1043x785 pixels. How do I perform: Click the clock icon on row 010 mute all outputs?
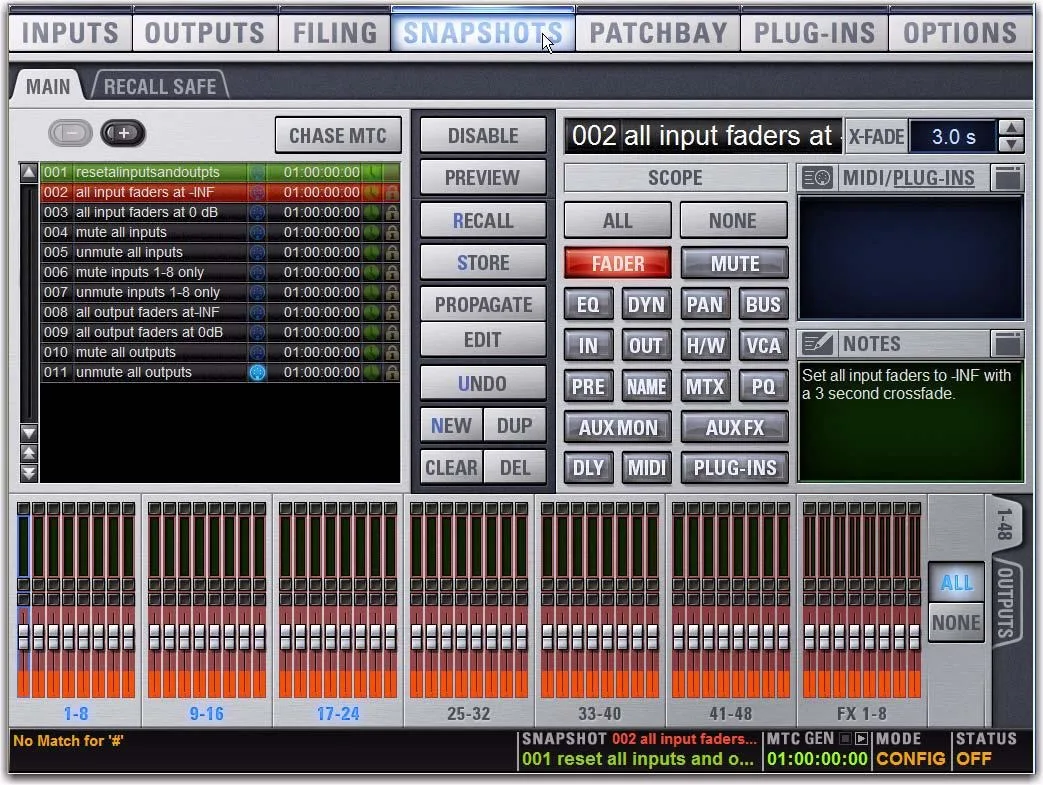tap(372, 352)
